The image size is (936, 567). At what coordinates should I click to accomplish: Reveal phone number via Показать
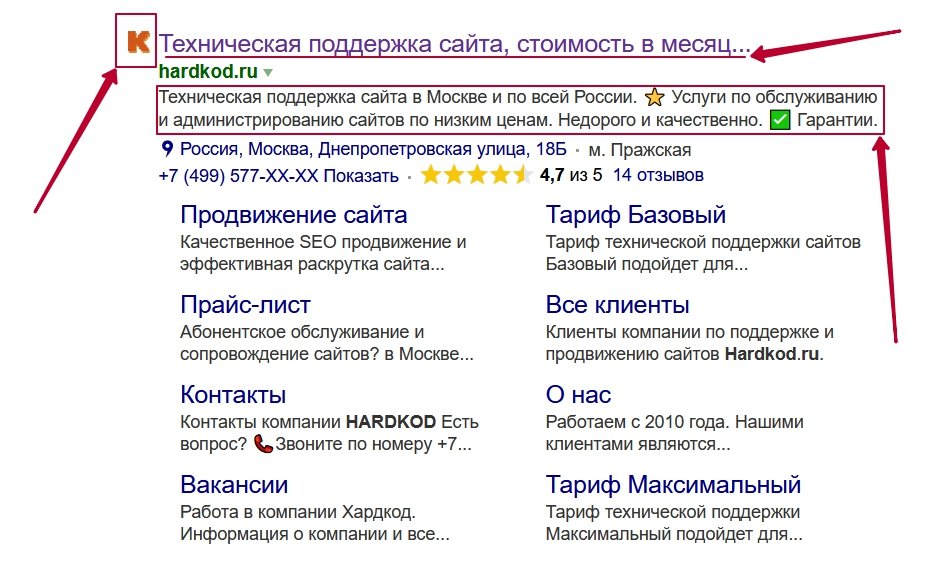[x=361, y=176]
